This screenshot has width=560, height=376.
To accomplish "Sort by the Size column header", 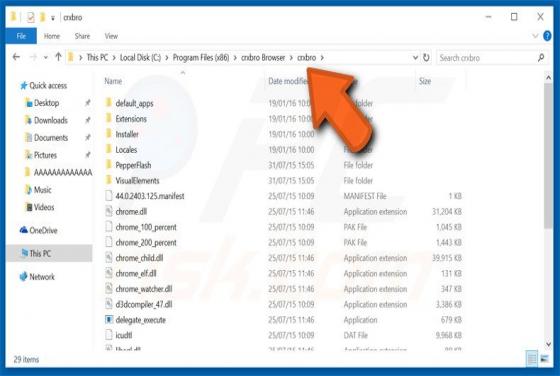I will pos(425,81).
